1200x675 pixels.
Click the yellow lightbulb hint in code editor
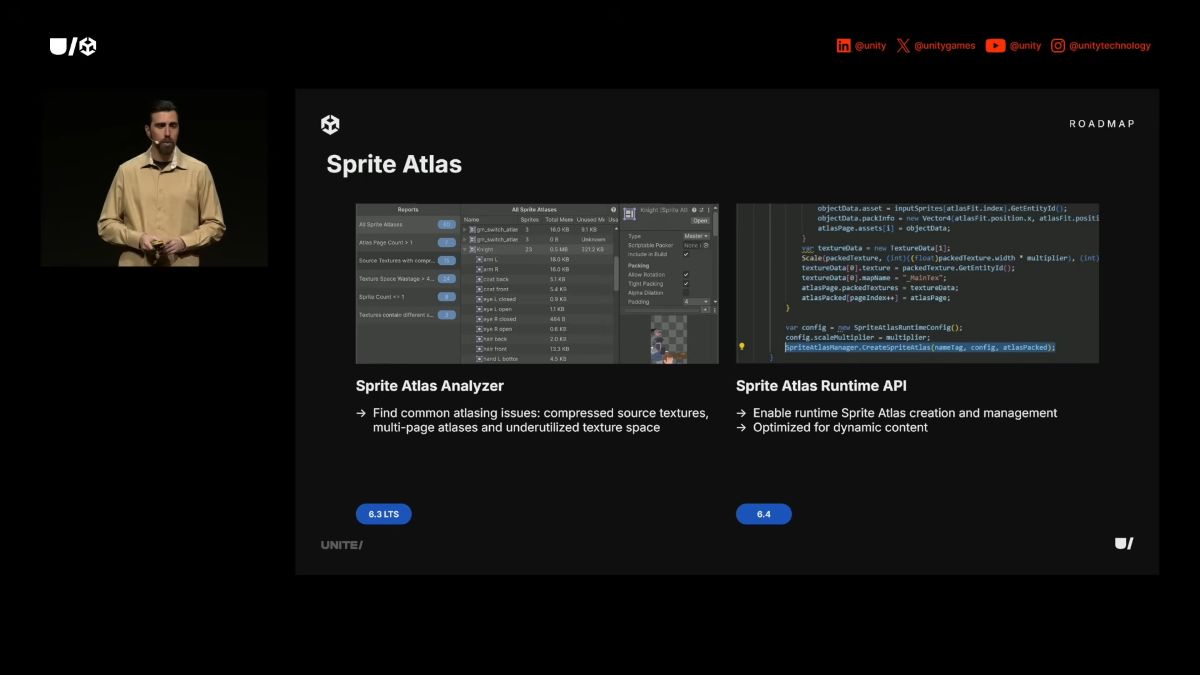[741, 347]
